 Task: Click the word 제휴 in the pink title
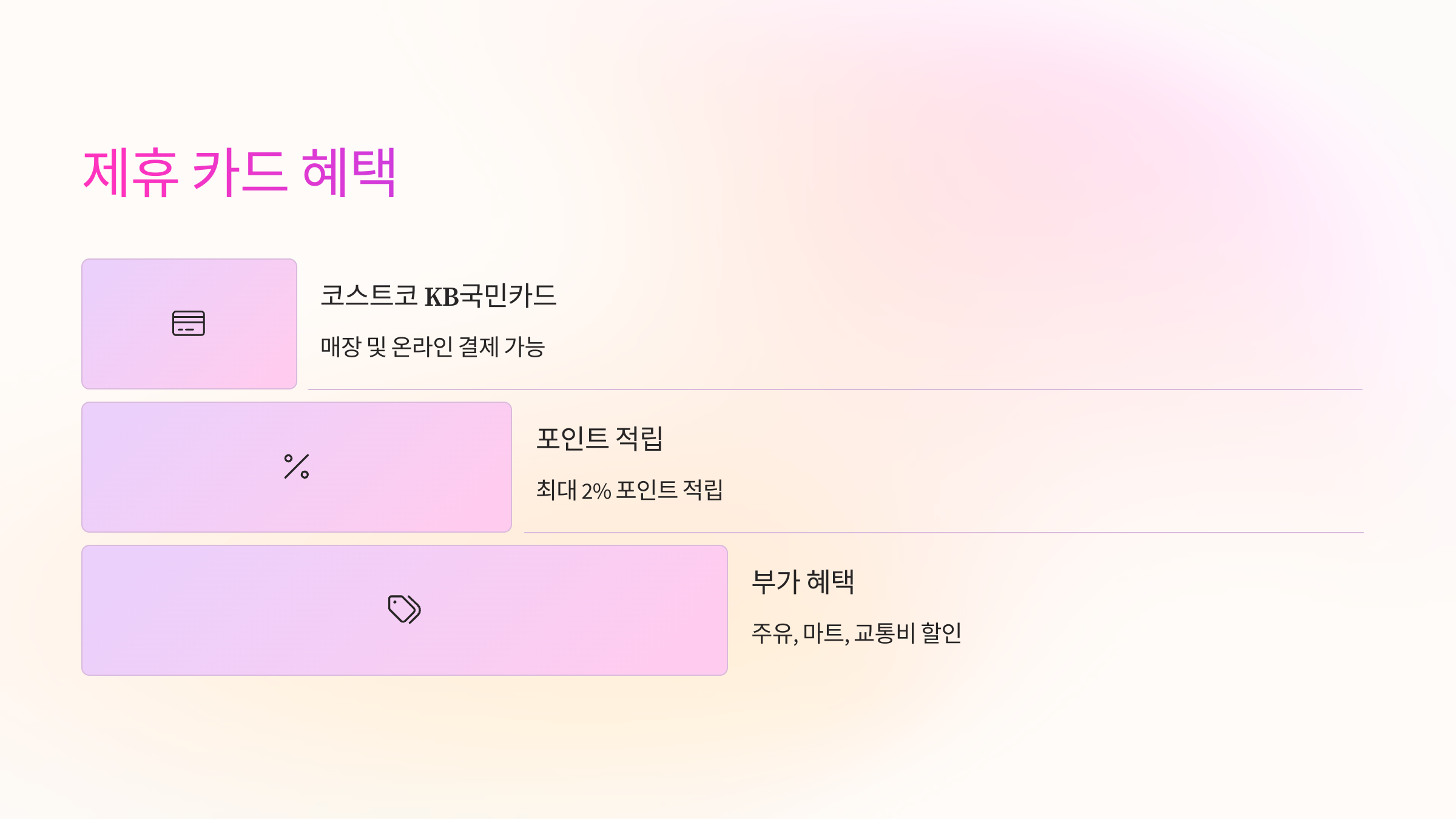point(130,173)
